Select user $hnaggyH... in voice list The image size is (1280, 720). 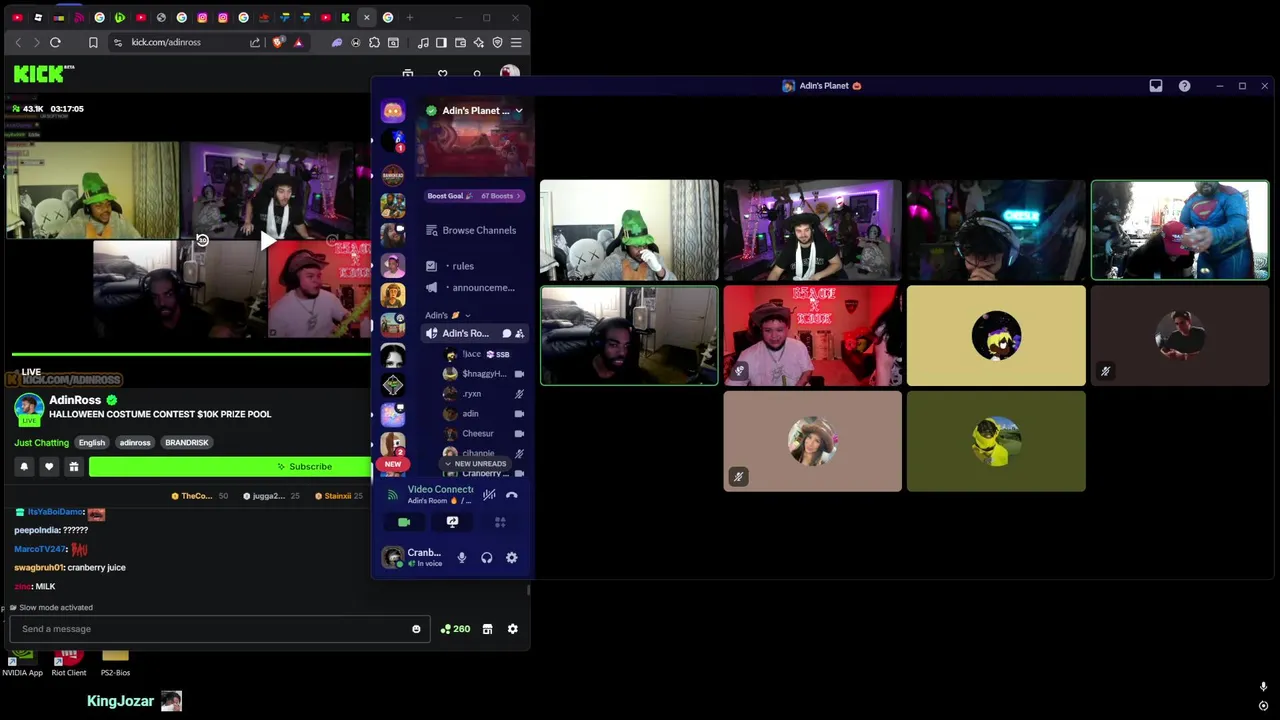click(485, 374)
